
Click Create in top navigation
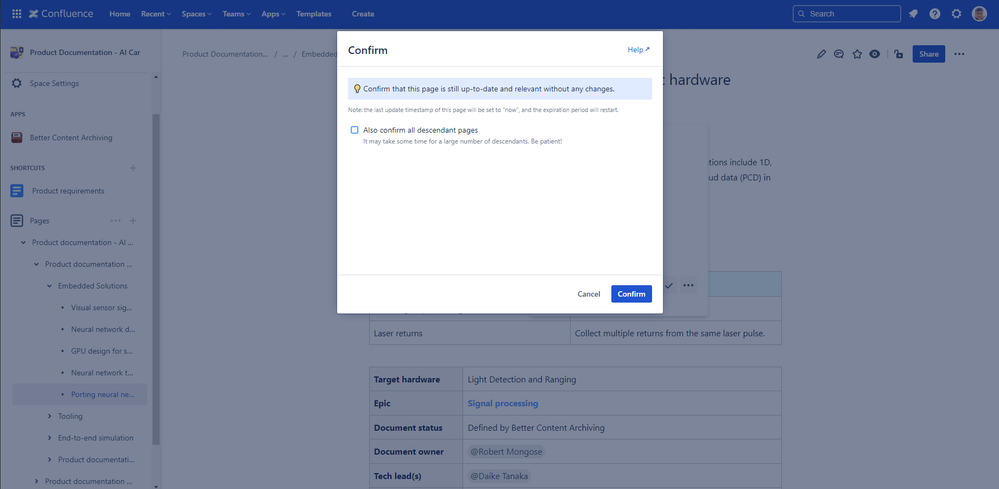pos(363,14)
